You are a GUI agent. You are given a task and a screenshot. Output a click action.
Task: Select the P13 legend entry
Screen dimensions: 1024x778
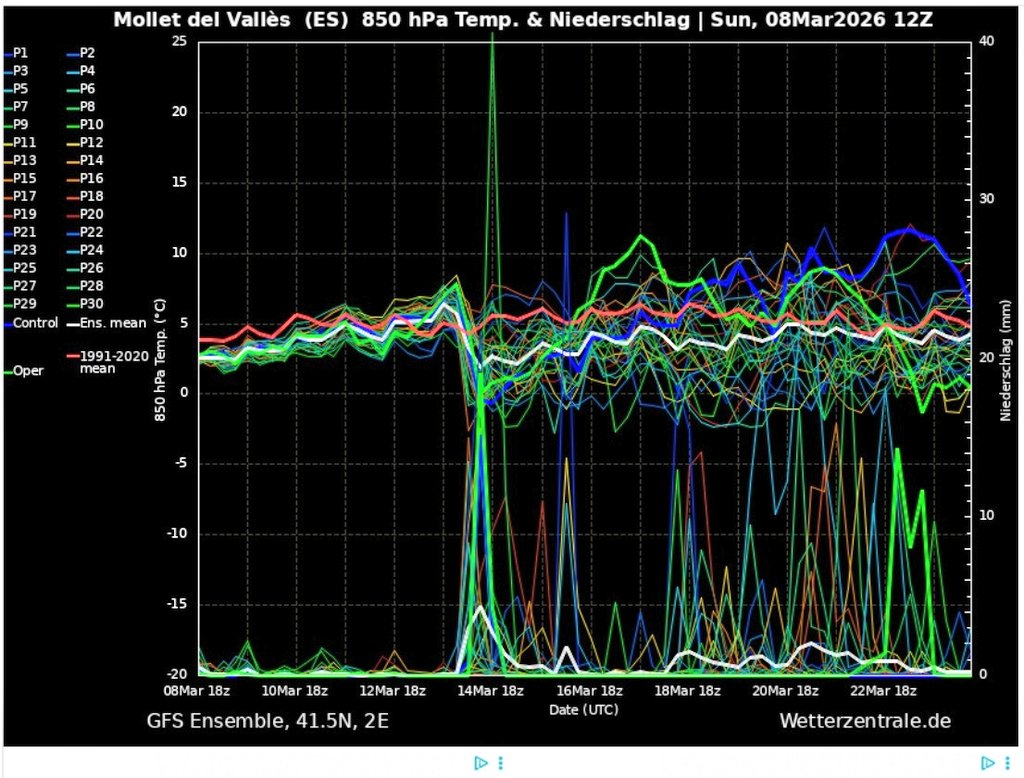20,161
